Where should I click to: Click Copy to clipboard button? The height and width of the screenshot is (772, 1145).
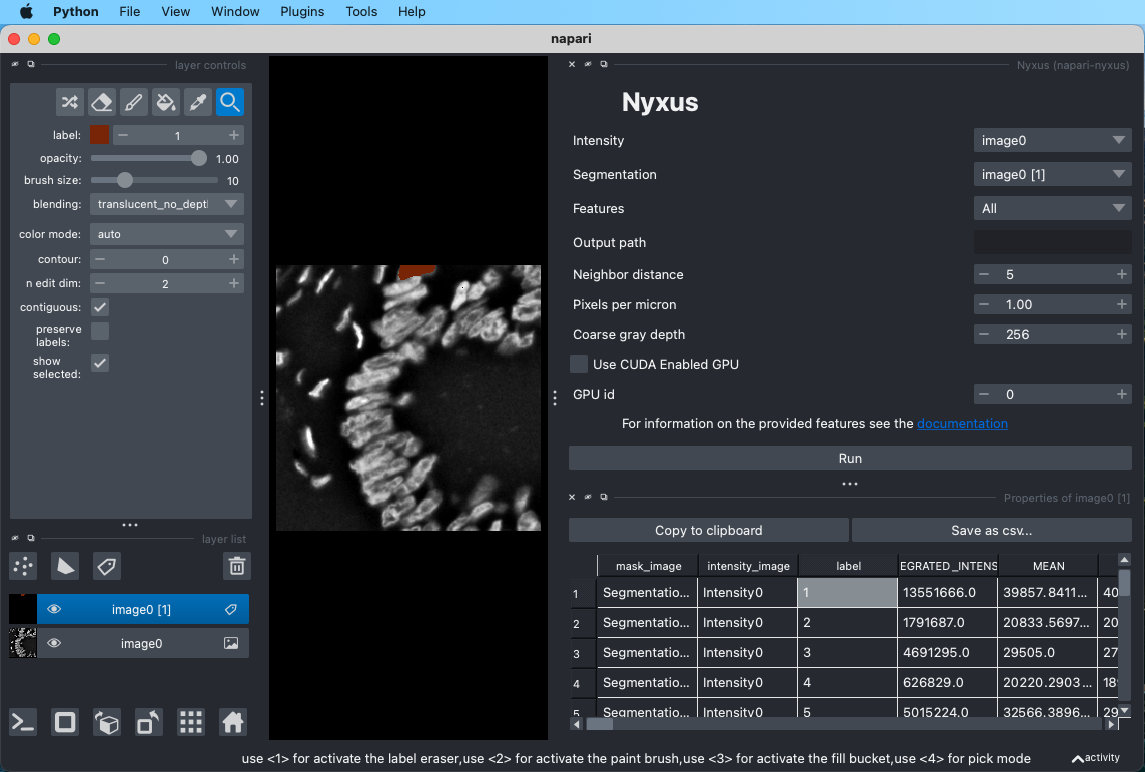708,531
